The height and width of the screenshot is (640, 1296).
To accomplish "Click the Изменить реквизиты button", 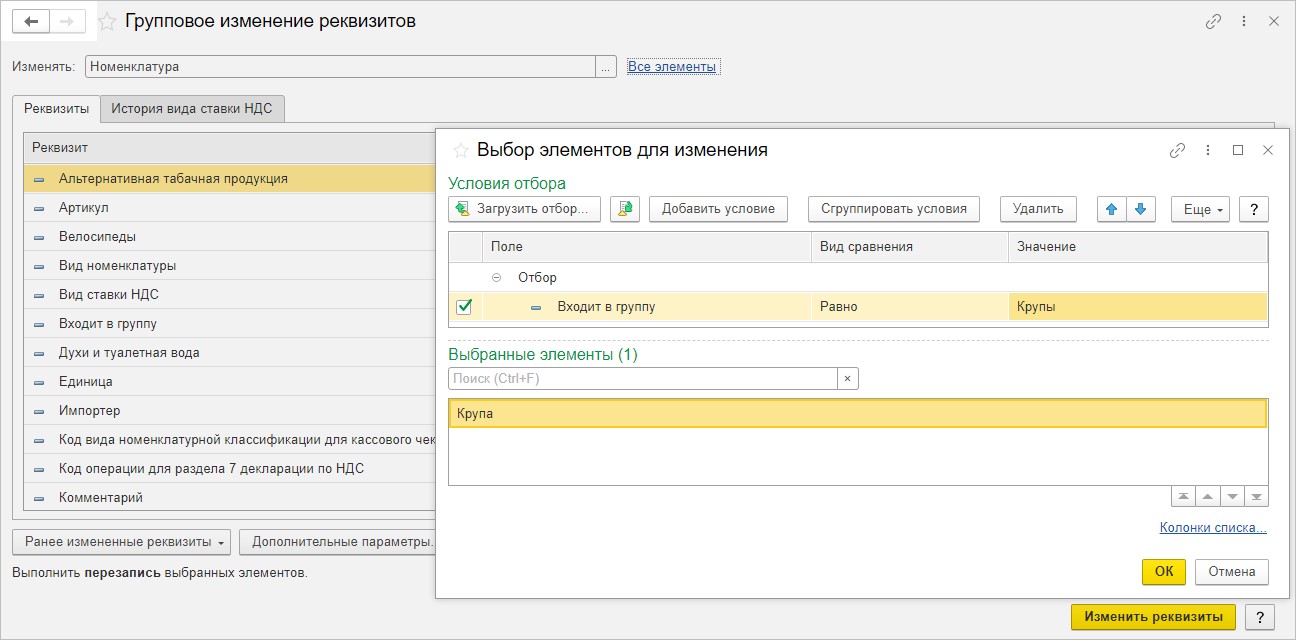I will (1153, 617).
